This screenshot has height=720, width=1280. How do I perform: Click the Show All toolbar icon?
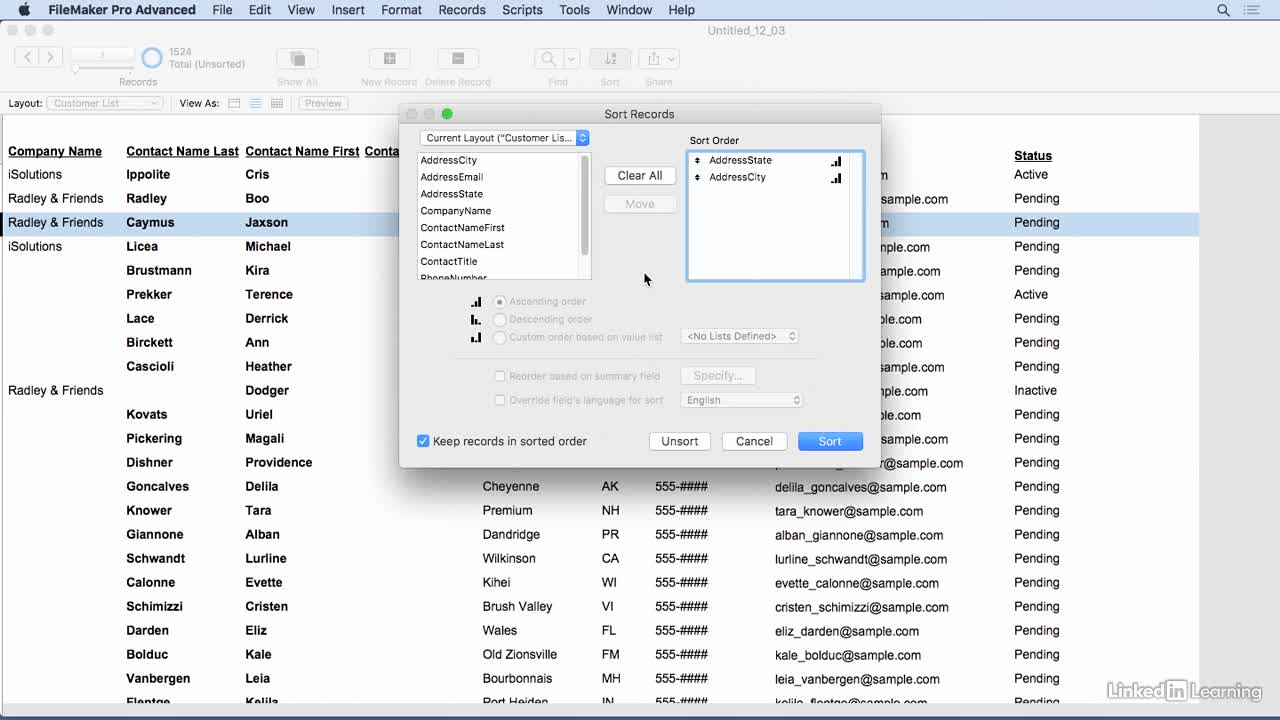(297, 59)
